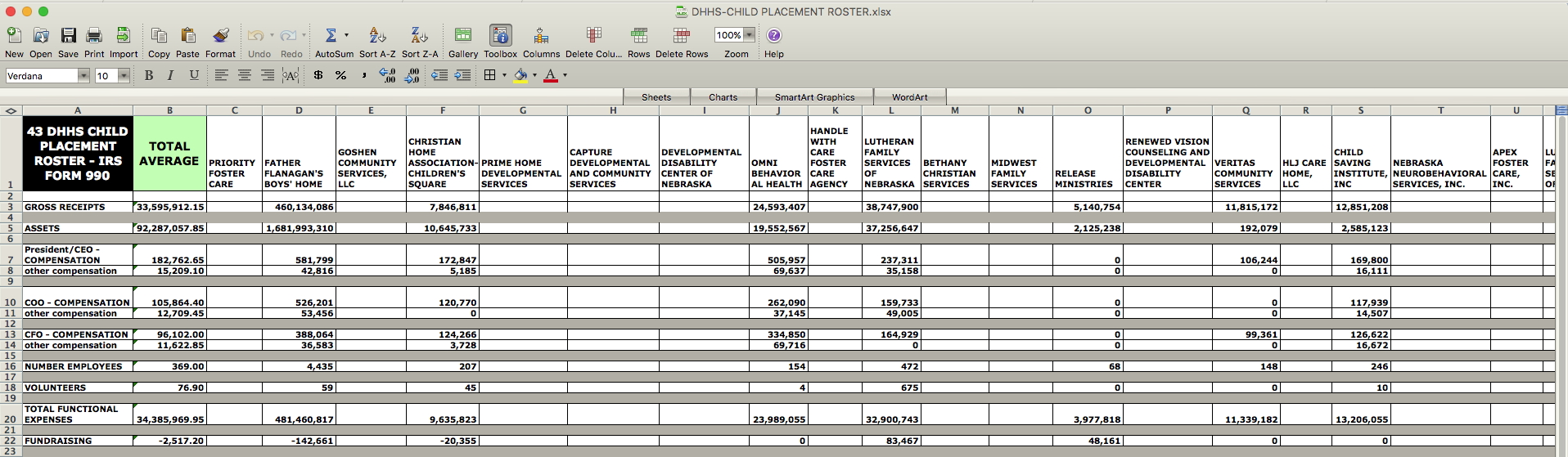Apply the yellow Fill Color bucket
This screenshot has width=1568, height=457.
point(520,75)
